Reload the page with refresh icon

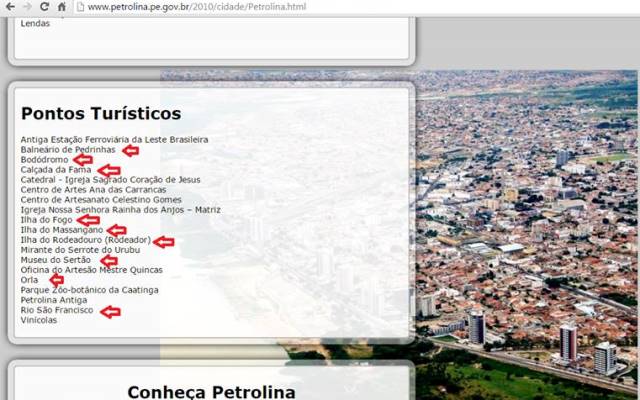pos(44,7)
